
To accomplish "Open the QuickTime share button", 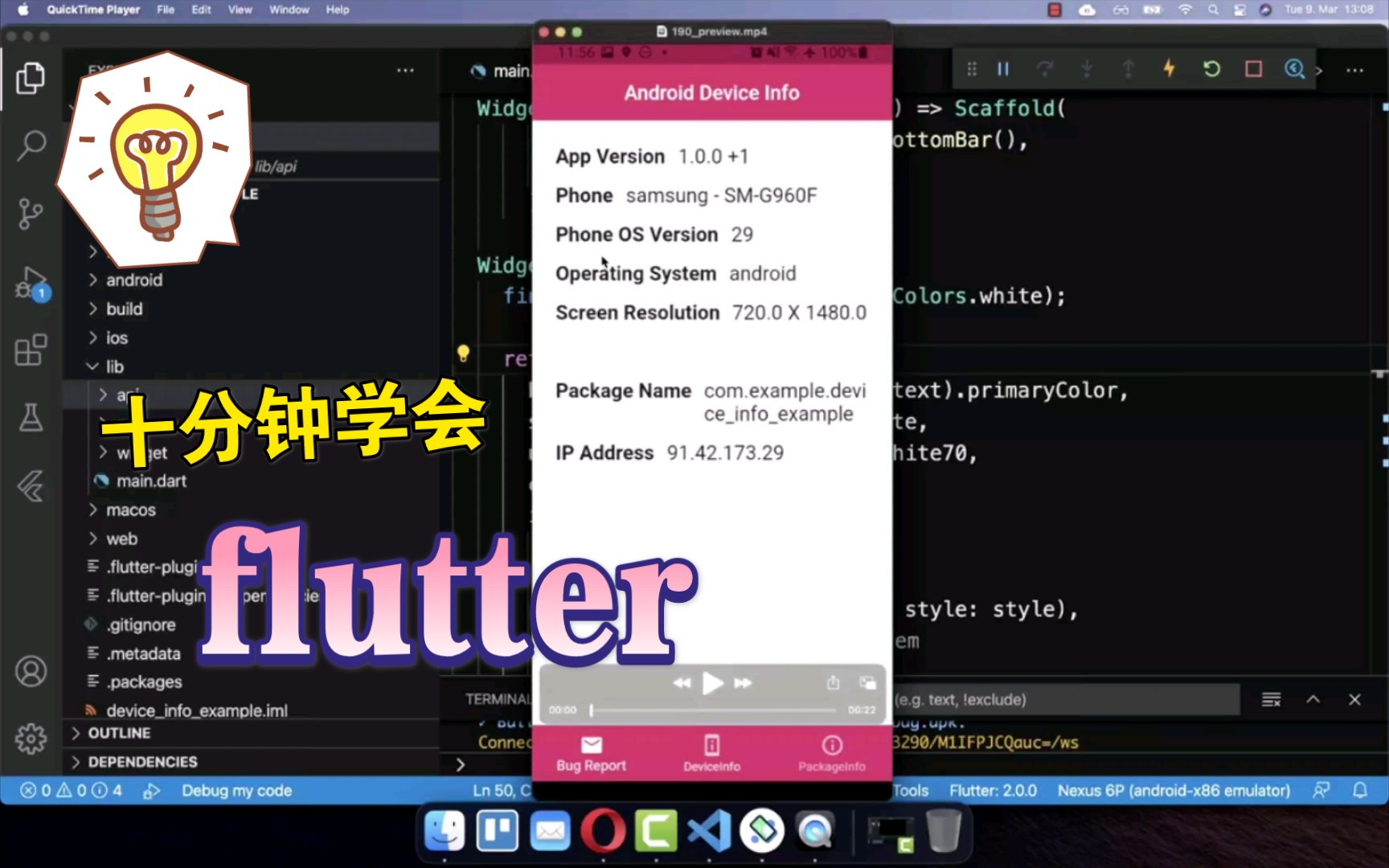I will [x=833, y=682].
